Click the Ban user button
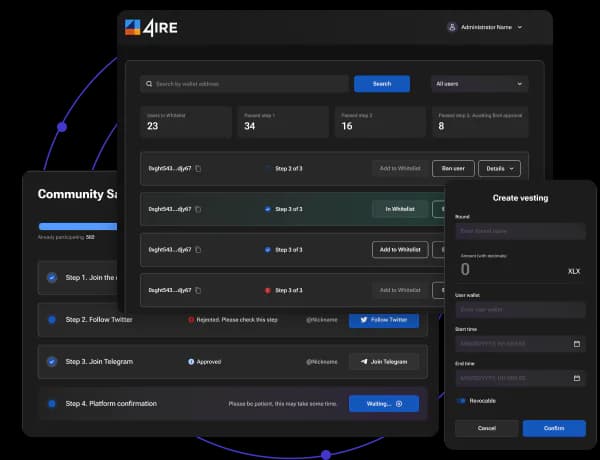The width and height of the screenshot is (600, 460). [x=453, y=168]
